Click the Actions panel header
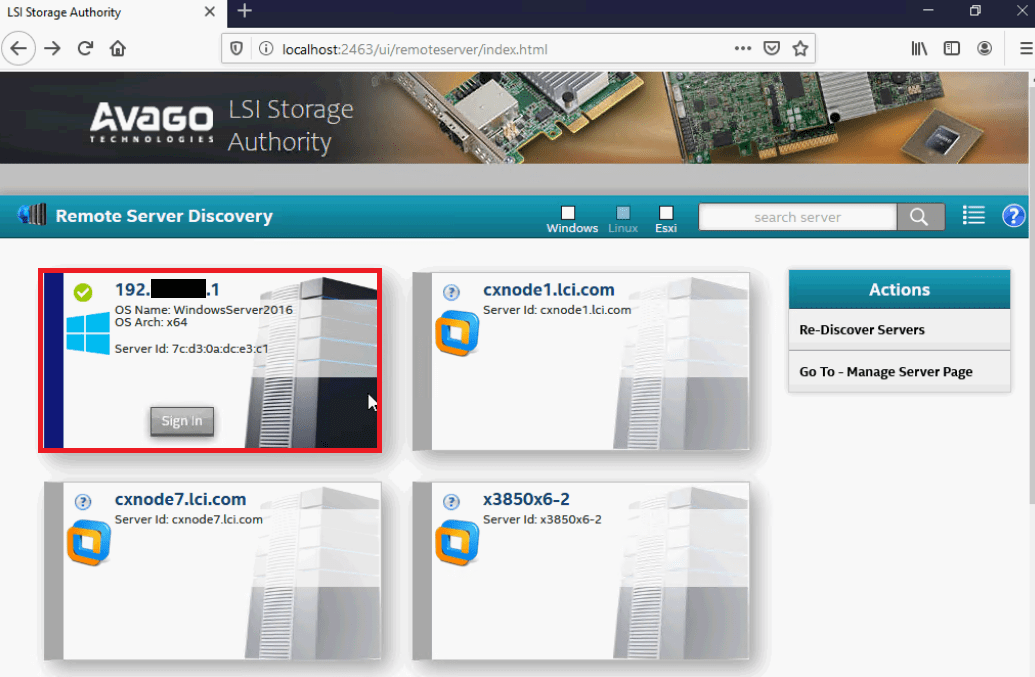The image size is (1035, 677). 899,290
